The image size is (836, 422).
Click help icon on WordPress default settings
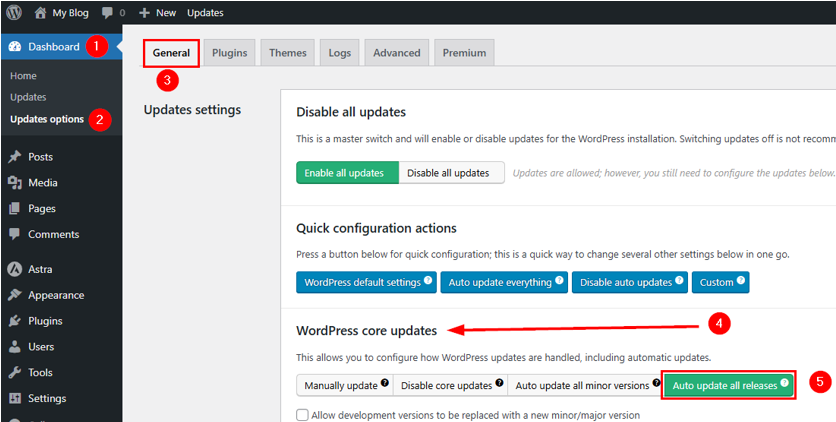pyautogui.click(x=428, y=280)
